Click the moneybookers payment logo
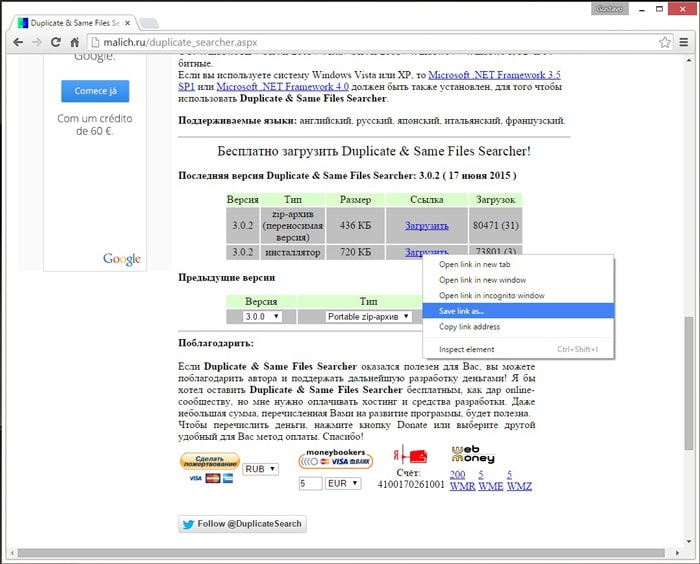Viewport: 700px width, 564px height. click(x=336, y=458)
